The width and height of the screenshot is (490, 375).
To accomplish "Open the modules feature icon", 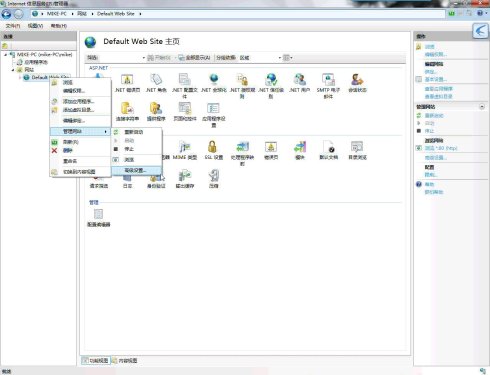I will coord(300,150).
